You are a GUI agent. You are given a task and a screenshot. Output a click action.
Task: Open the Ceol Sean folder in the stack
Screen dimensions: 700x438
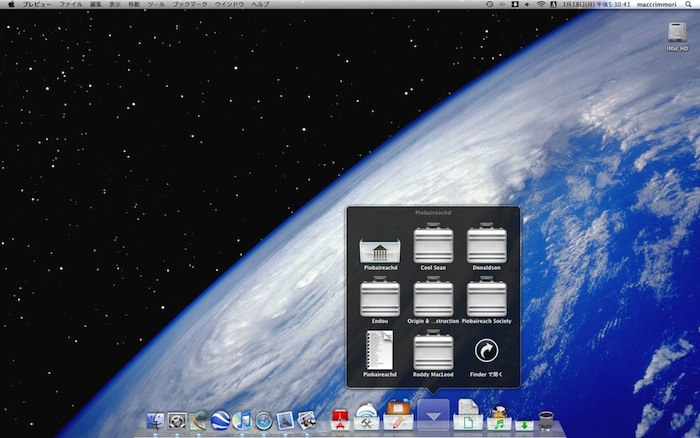click(x=433, y=245)
